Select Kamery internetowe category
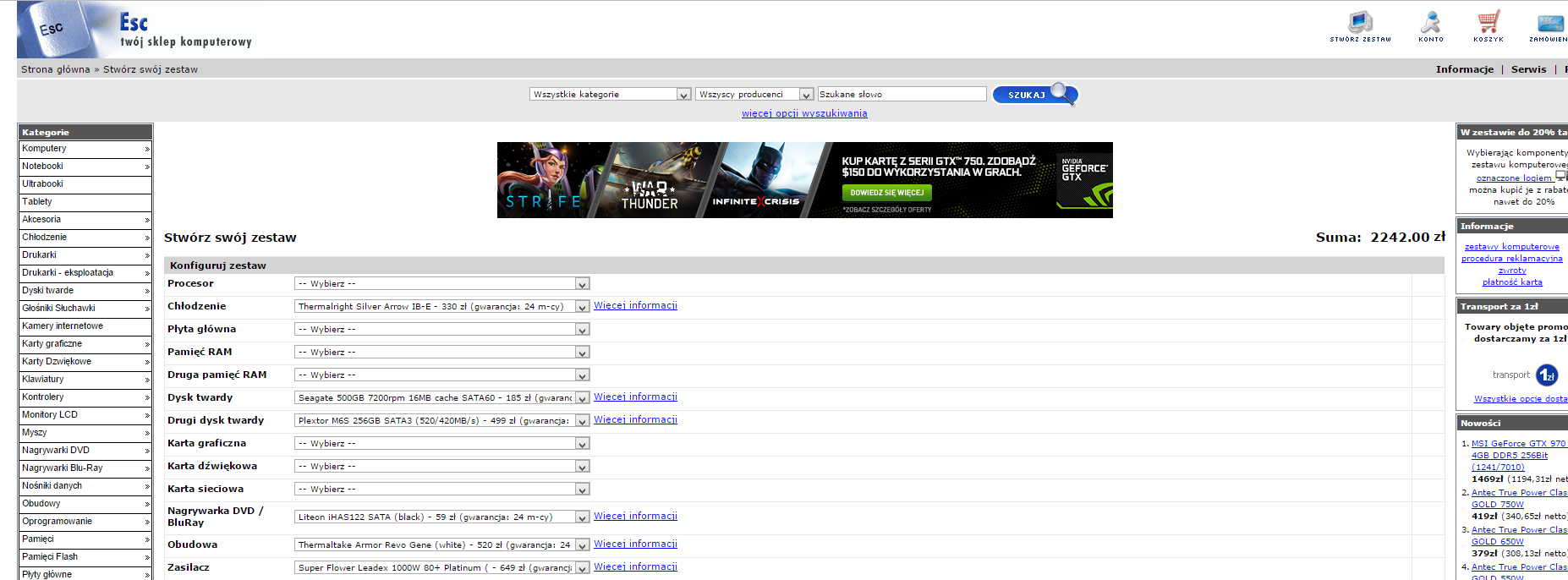The width and height of the screenshot is (1568, 580). [x=85, y=326]
